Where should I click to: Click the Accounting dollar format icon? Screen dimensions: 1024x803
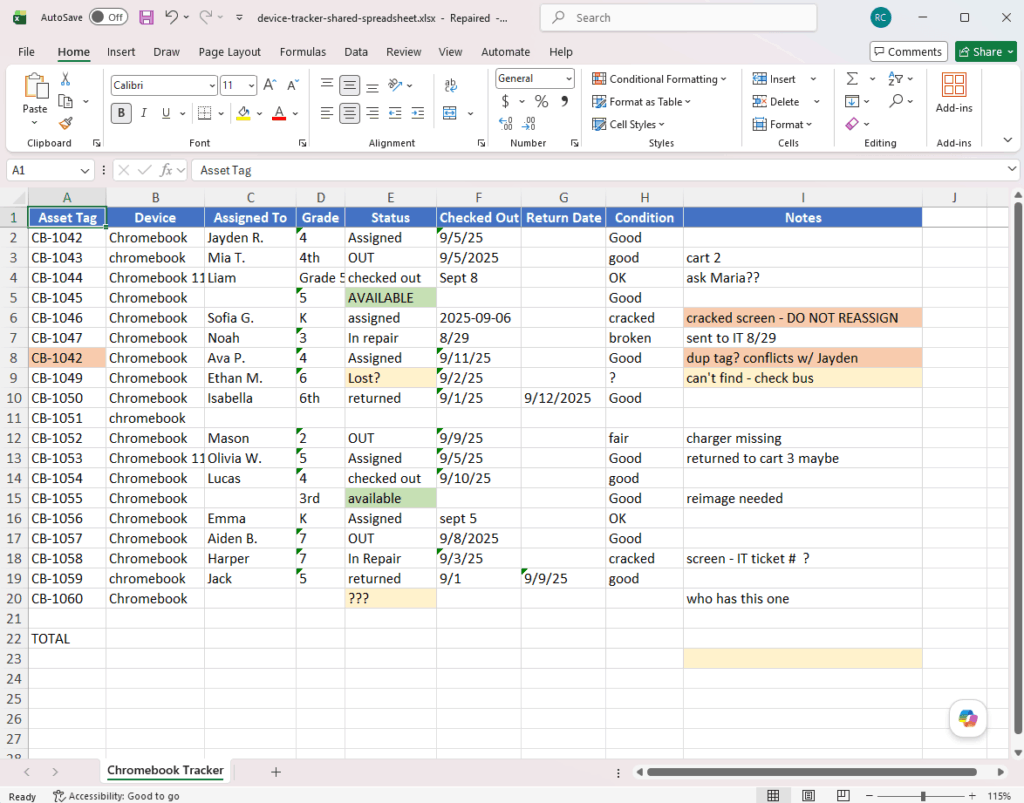(x=505, y=101)
